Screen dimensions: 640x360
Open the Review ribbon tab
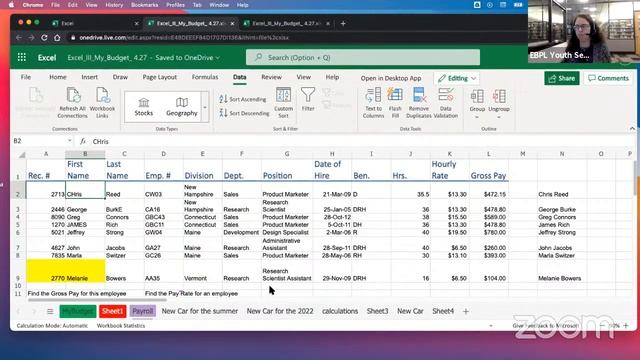click(x=271, y=77)
